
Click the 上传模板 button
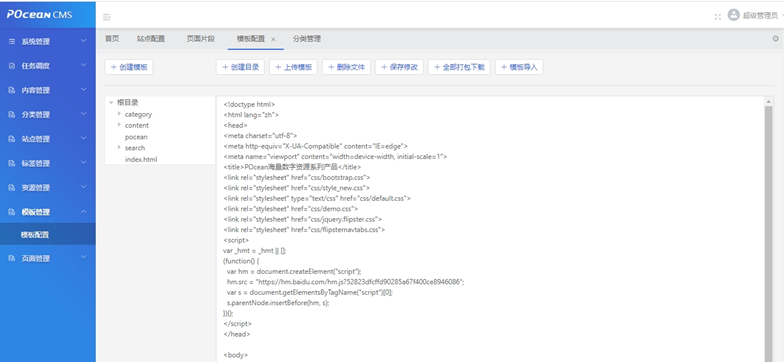pos(294,67)
